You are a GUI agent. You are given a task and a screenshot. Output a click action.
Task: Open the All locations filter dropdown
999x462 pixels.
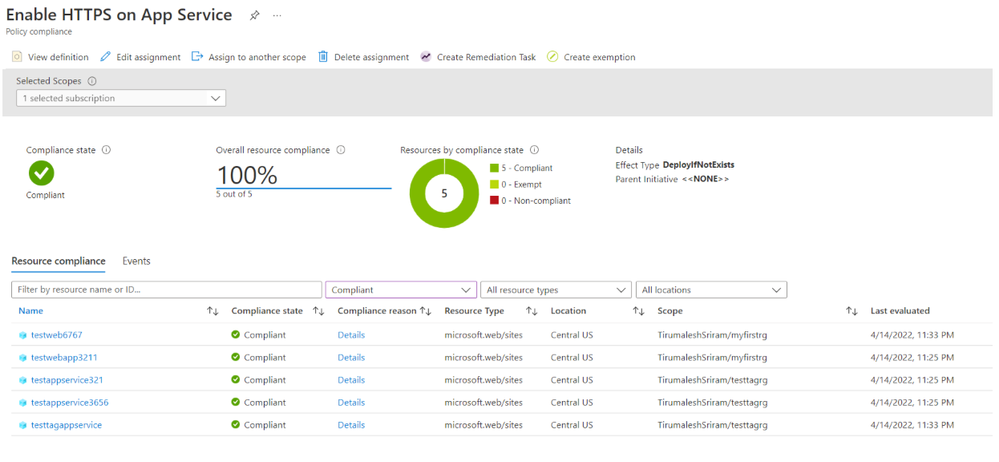click(712, 289)
